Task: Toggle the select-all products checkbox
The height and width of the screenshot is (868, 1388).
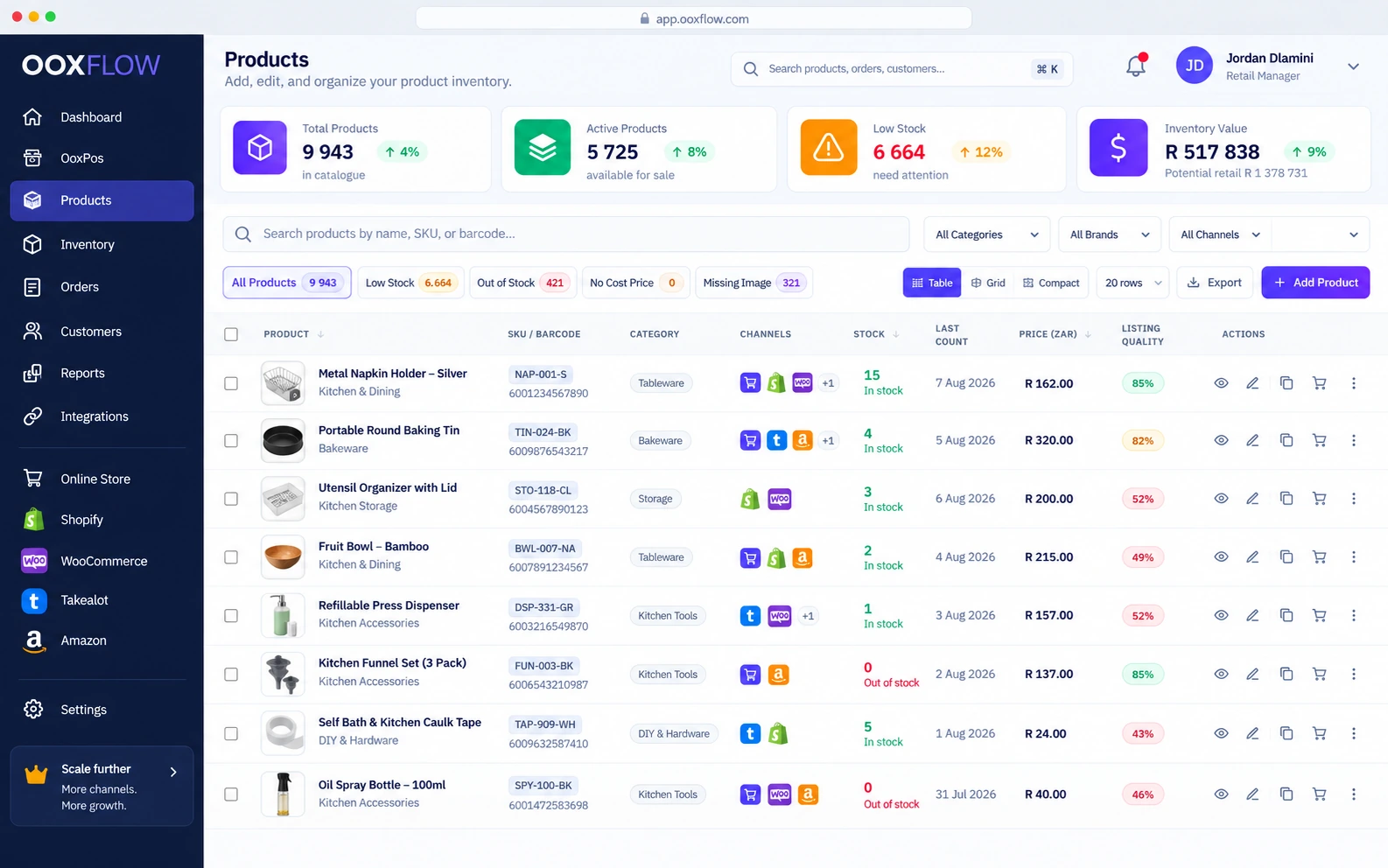Action: tap(231, 334)
